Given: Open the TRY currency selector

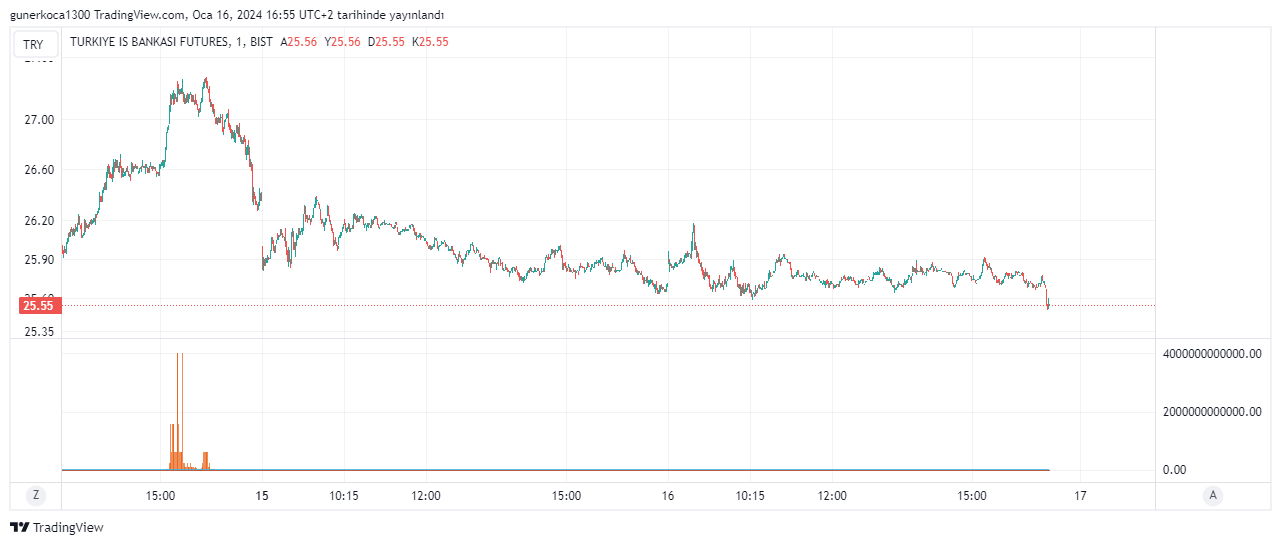Looking at the screenshot, I should [x=34, y=44].
